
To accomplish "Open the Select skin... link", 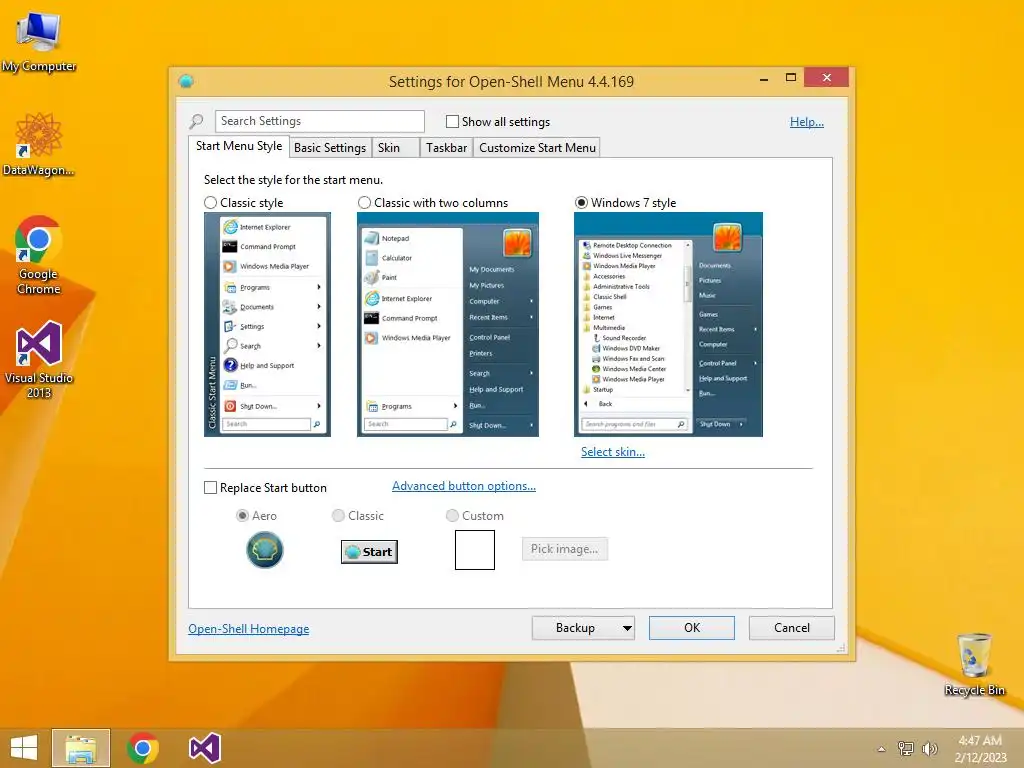I will [613, 452].
